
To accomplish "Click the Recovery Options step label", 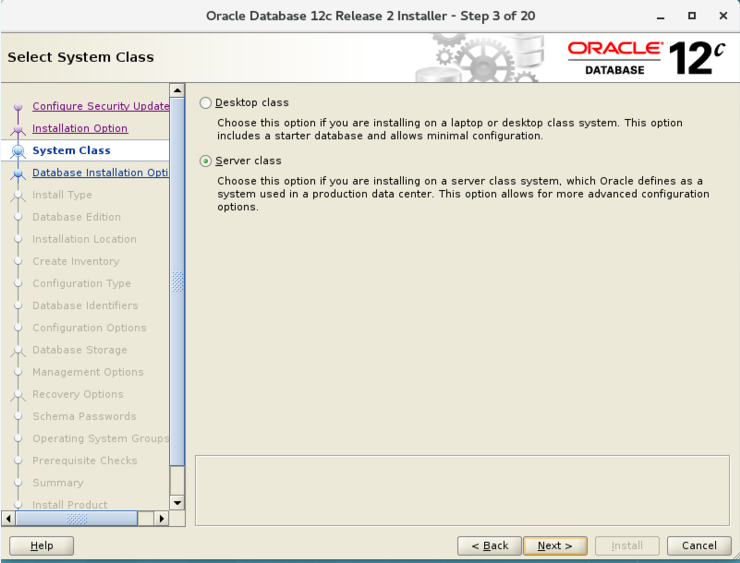I will [x=77, y=395].
